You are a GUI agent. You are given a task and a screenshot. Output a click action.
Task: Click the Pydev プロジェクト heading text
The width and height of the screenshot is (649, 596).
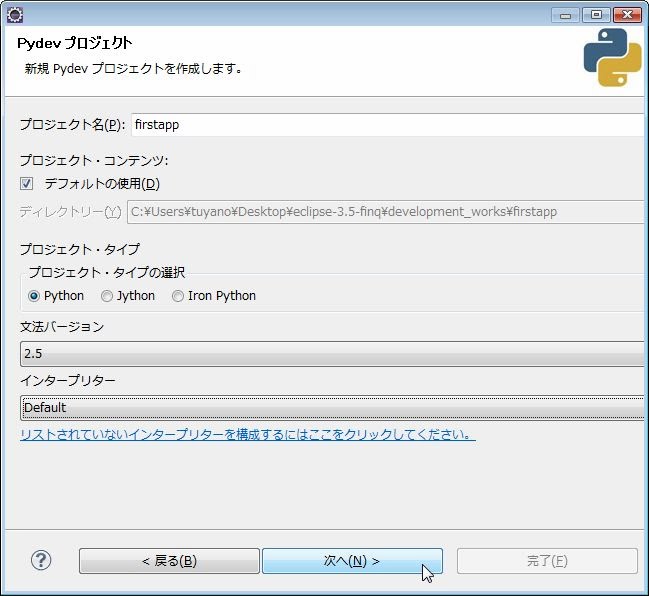tap(75, 43)
